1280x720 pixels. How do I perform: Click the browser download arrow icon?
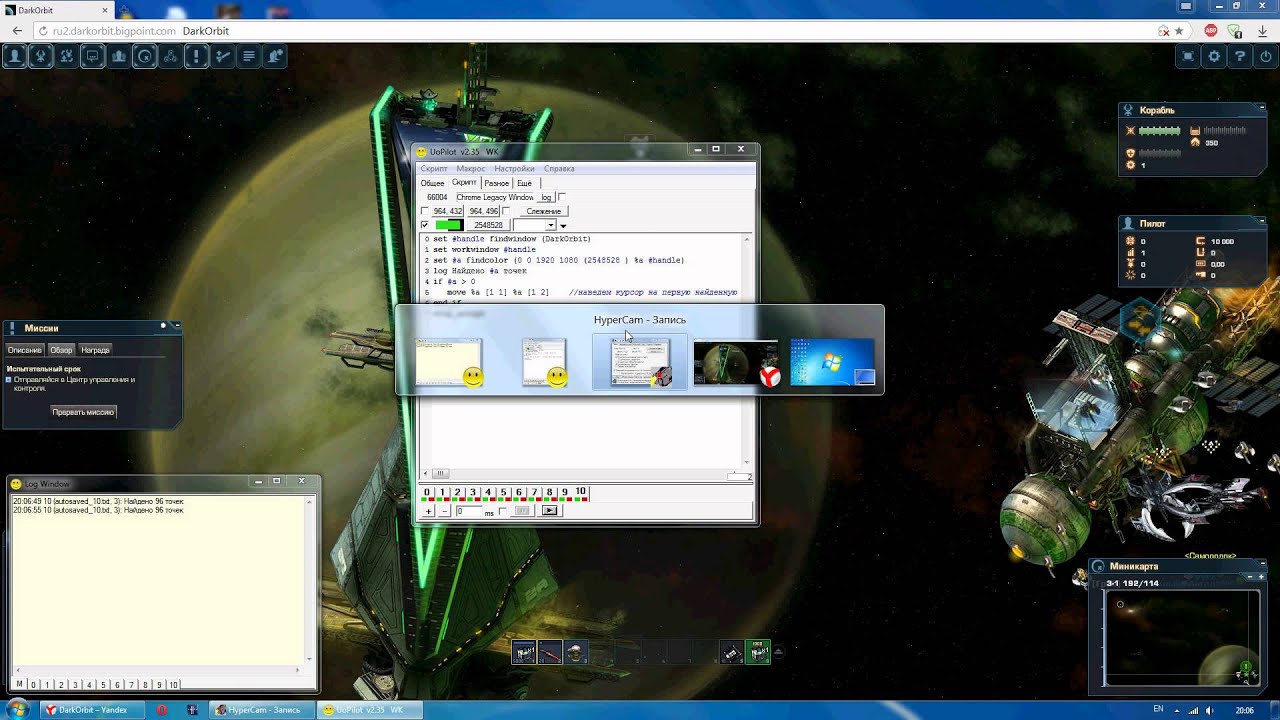coord(1261,31)
